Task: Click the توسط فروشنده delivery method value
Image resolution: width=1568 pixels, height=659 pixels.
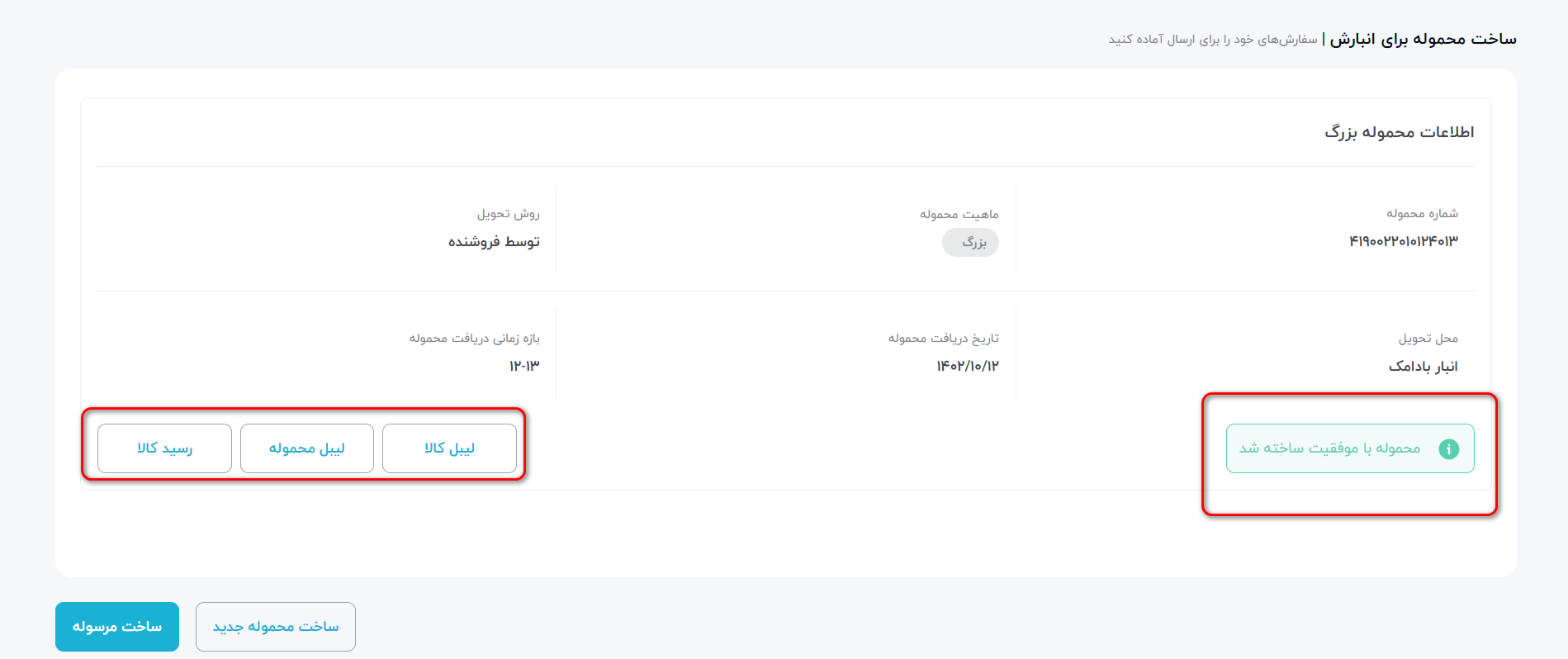Action: (494, 241)
